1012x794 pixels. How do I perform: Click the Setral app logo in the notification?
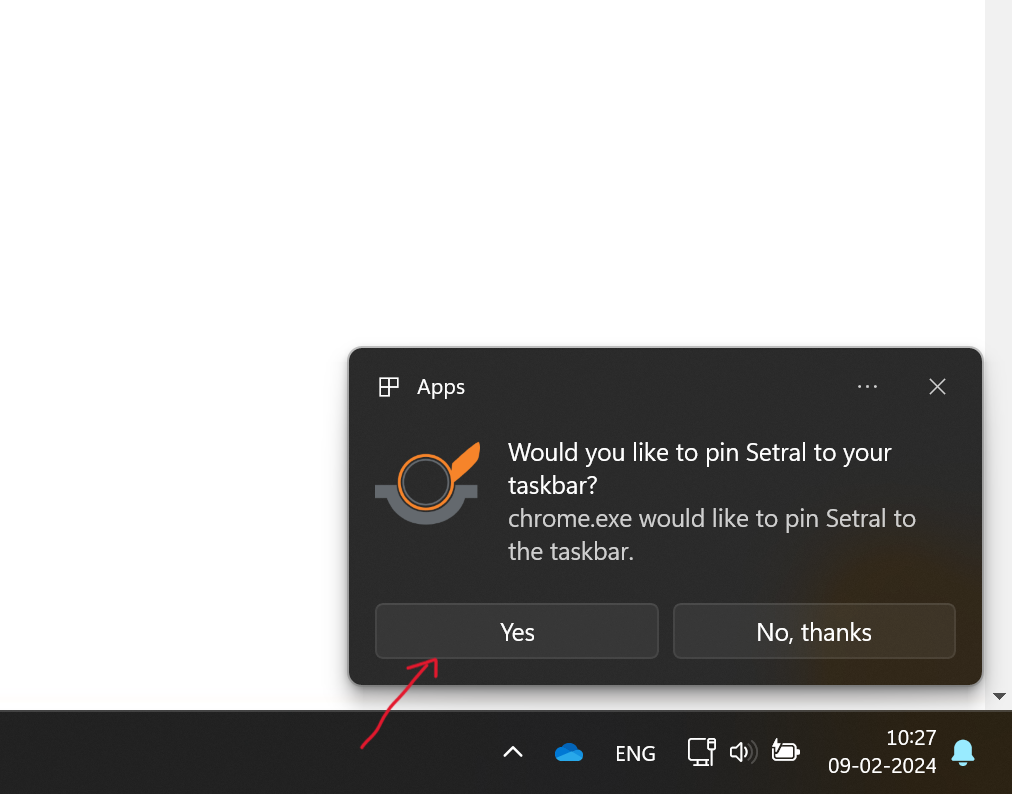(x=427, y=481)
